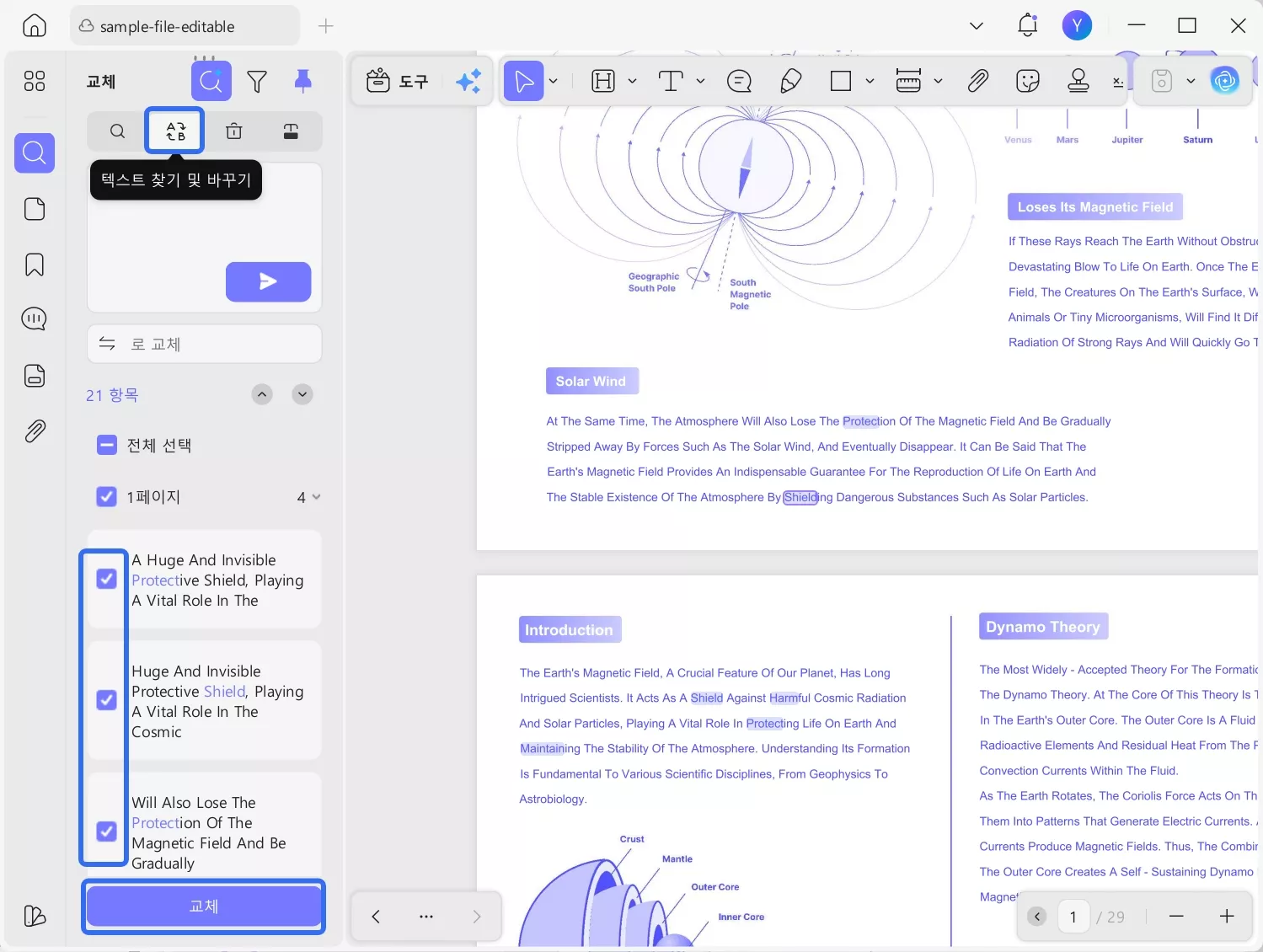Launch the AI sparkle assistant
Viewport: 1263px width, 952px height.
(468, 82)
